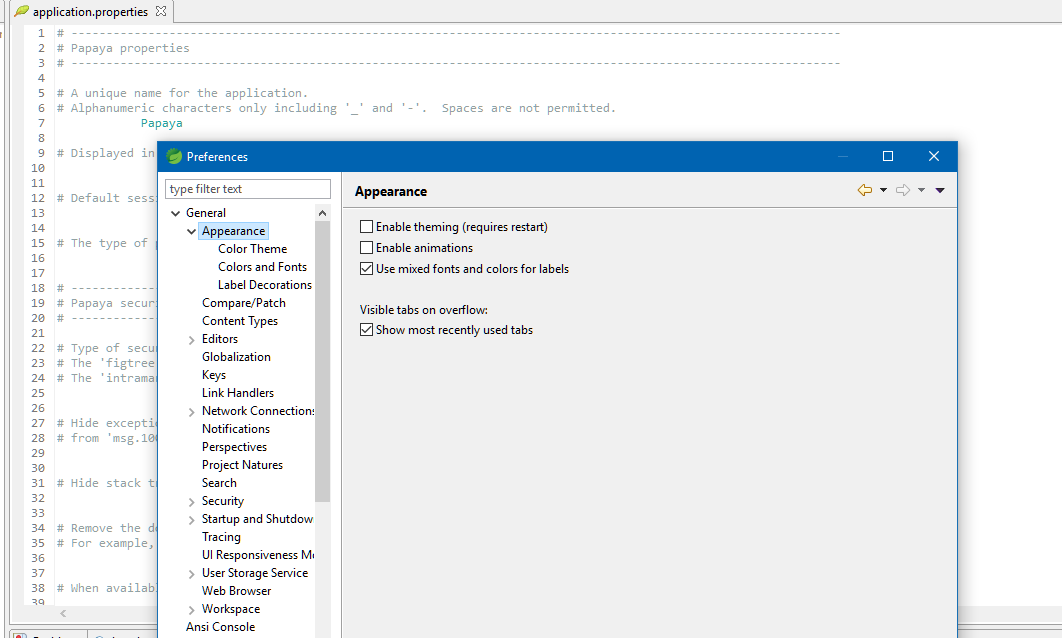Click the editor horizontal scroll left arrow
Viewport: 1062px width, 638px height.
63,614
